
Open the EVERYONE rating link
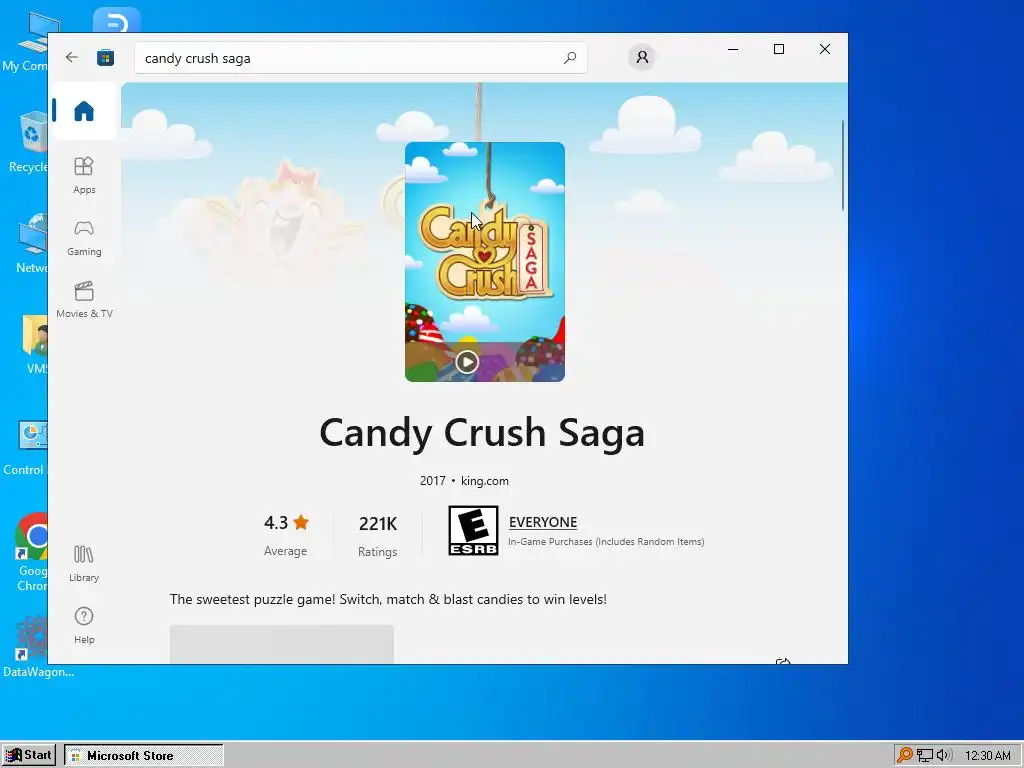tap(543, 522)
